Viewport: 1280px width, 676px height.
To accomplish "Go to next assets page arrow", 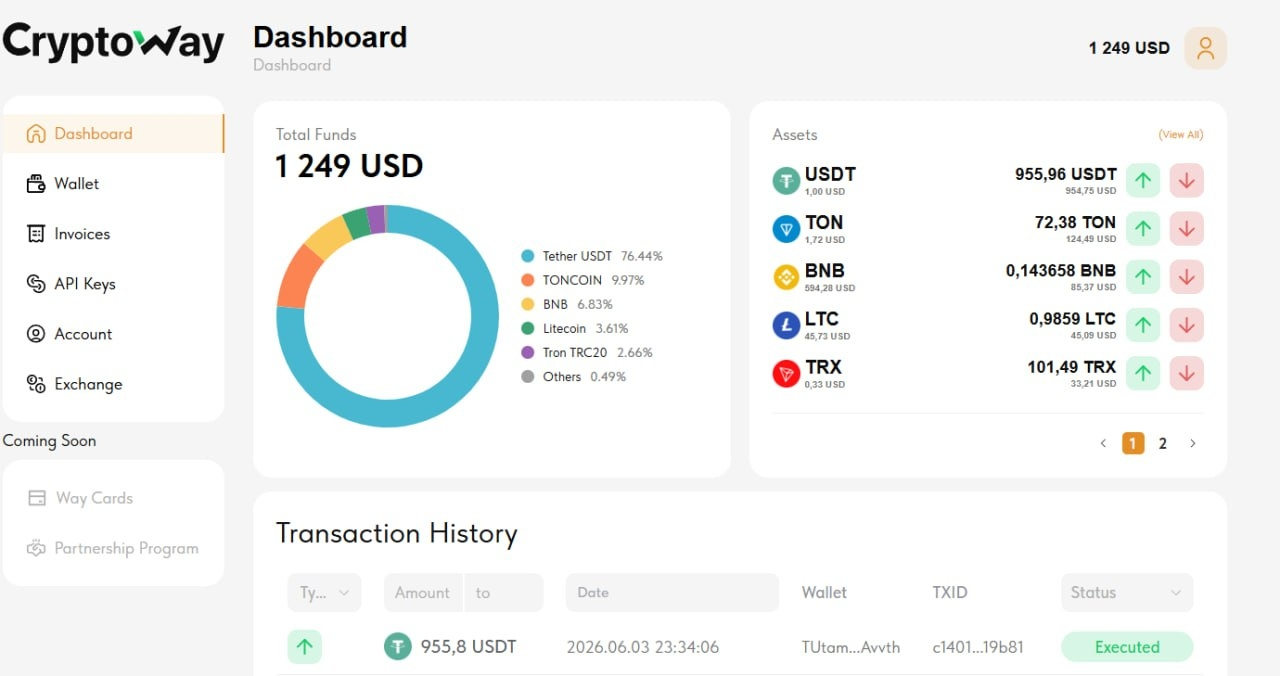I will (1192, 443).
